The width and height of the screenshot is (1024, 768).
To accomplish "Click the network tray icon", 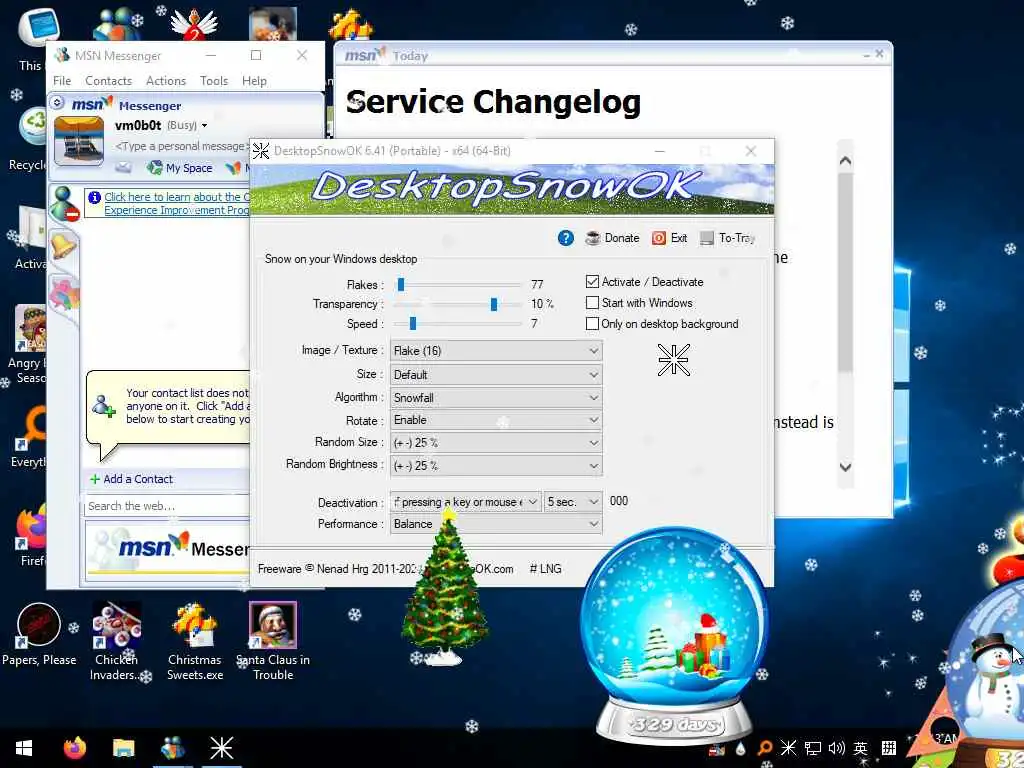I will pos(812,748).
